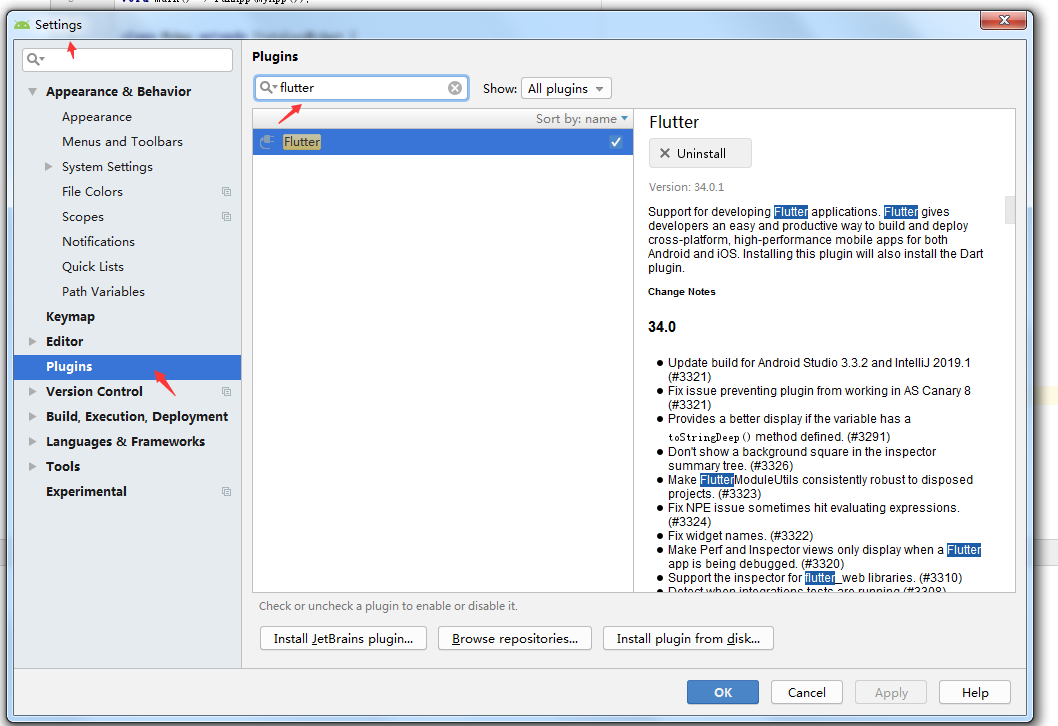
Task: Open Menus and Toolbars settings
Action: tap(122, 142)
